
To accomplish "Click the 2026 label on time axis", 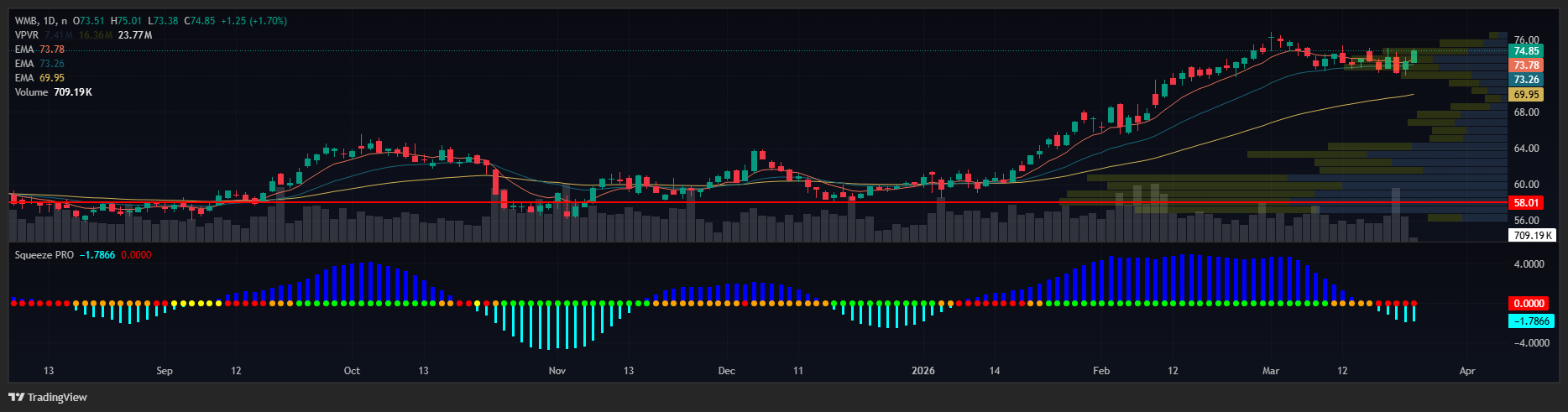I will (x=923, y=371).
